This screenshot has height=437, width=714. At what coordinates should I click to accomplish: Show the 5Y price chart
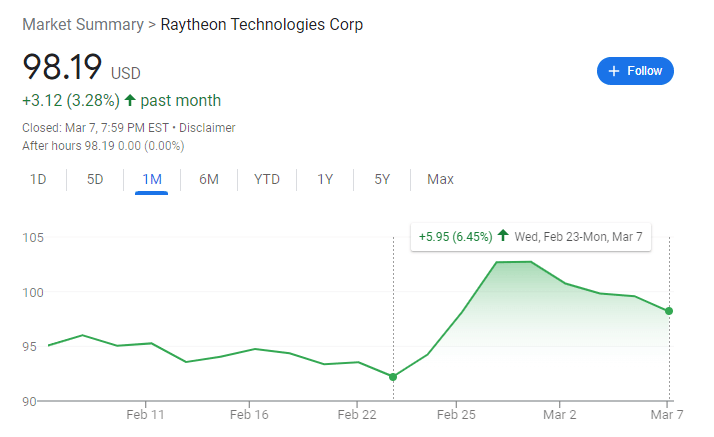click(382, 180)
